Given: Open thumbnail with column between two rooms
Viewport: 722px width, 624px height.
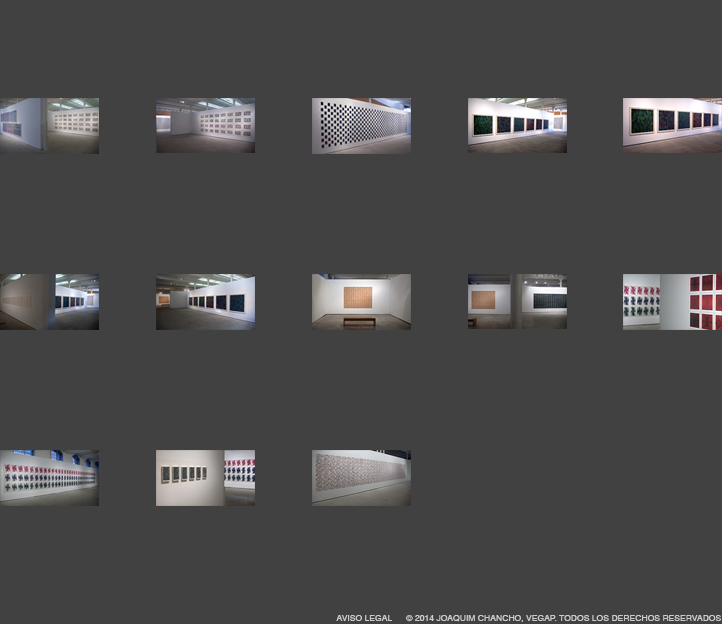Looking at the screenshot, I should [517, 302].
